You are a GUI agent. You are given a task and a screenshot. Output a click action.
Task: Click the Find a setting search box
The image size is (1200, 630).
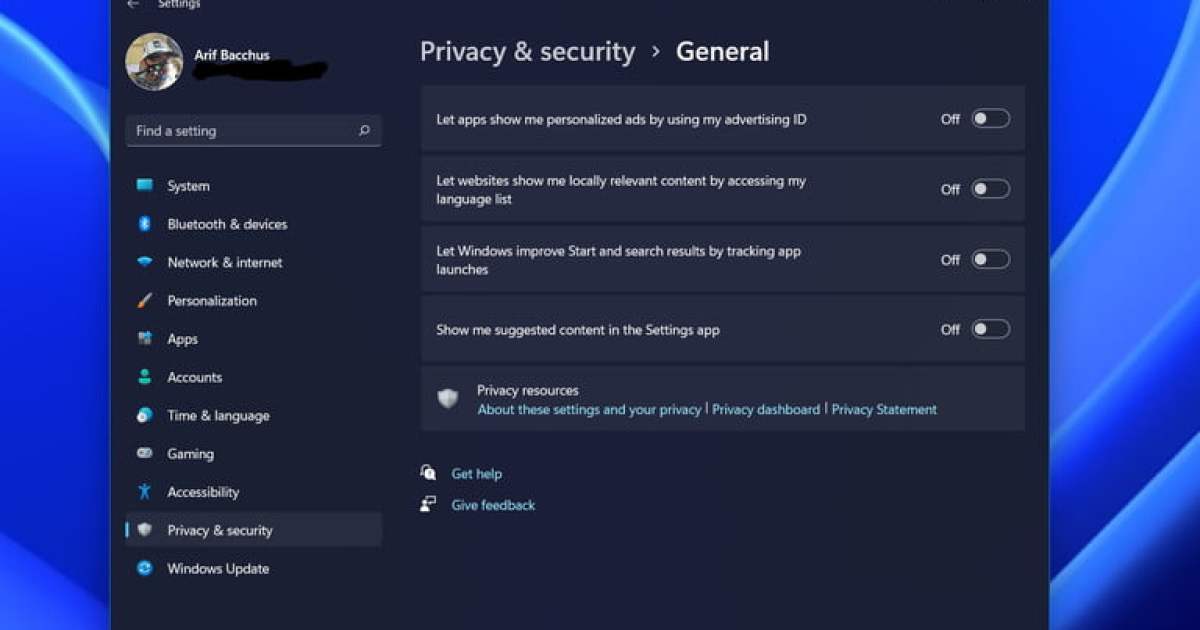(240, 130)
